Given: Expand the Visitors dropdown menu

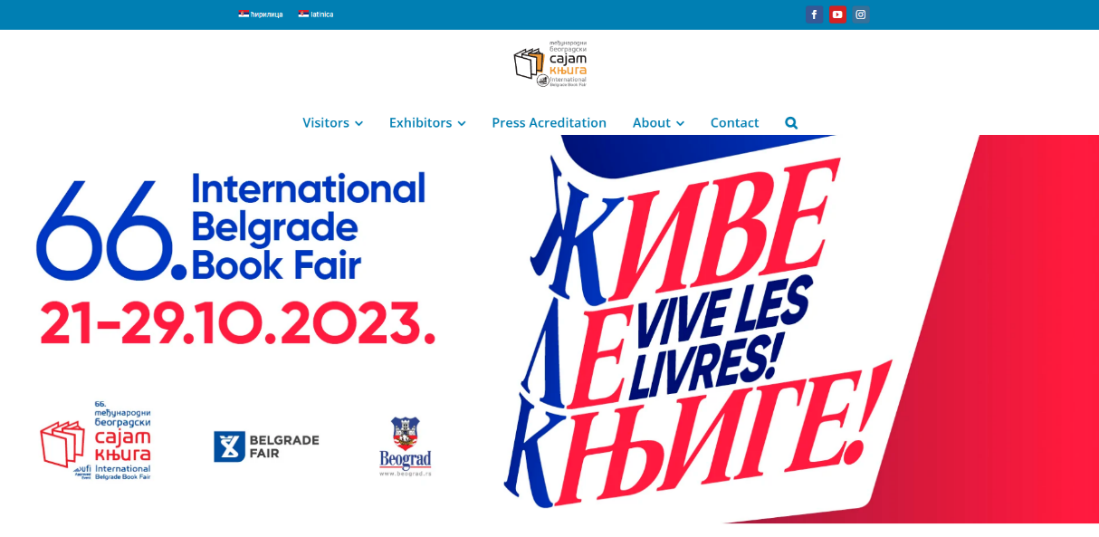Looking at the screenshot, I should 333,123.
